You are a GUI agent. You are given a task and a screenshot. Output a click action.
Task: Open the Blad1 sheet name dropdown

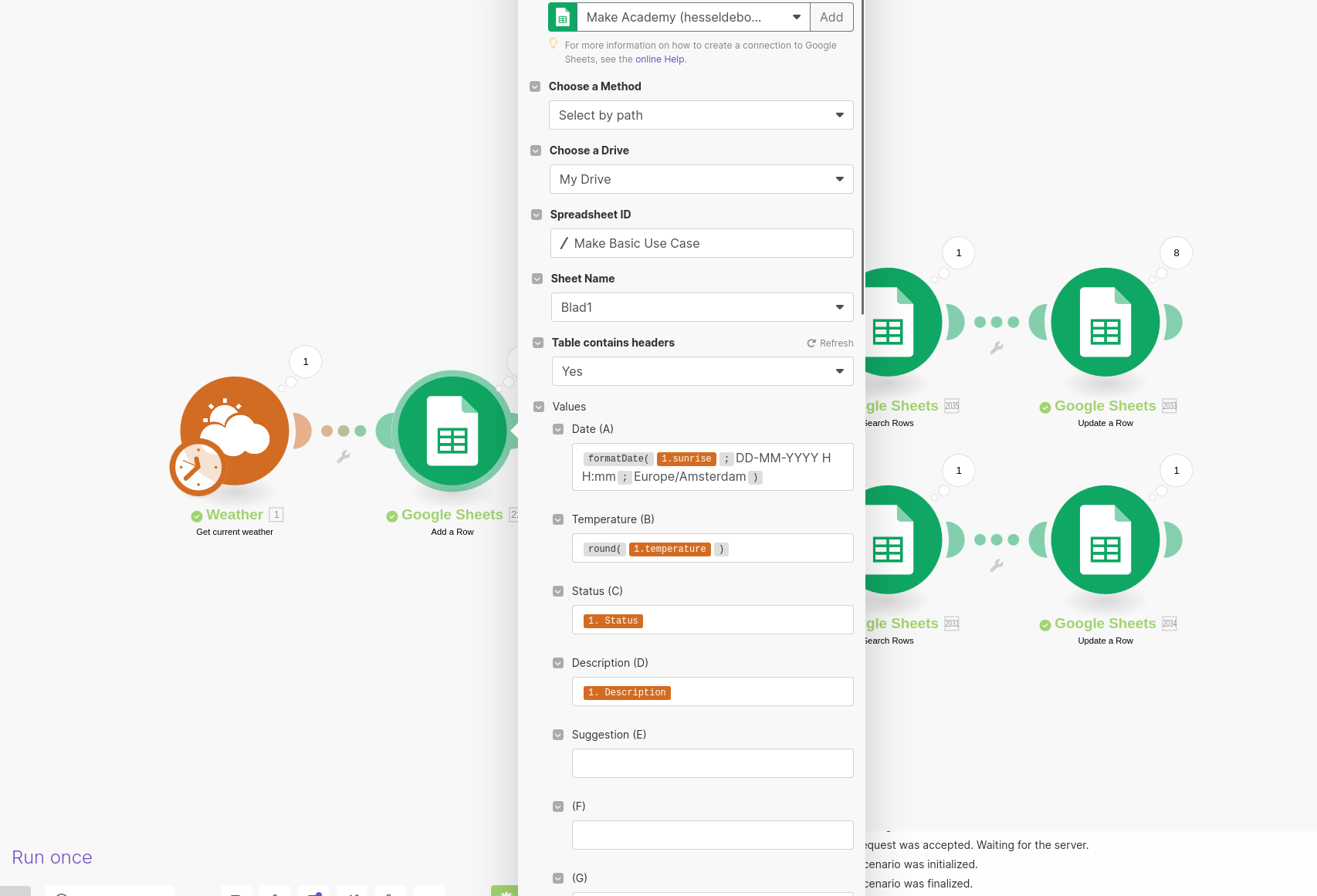(703, 307)
